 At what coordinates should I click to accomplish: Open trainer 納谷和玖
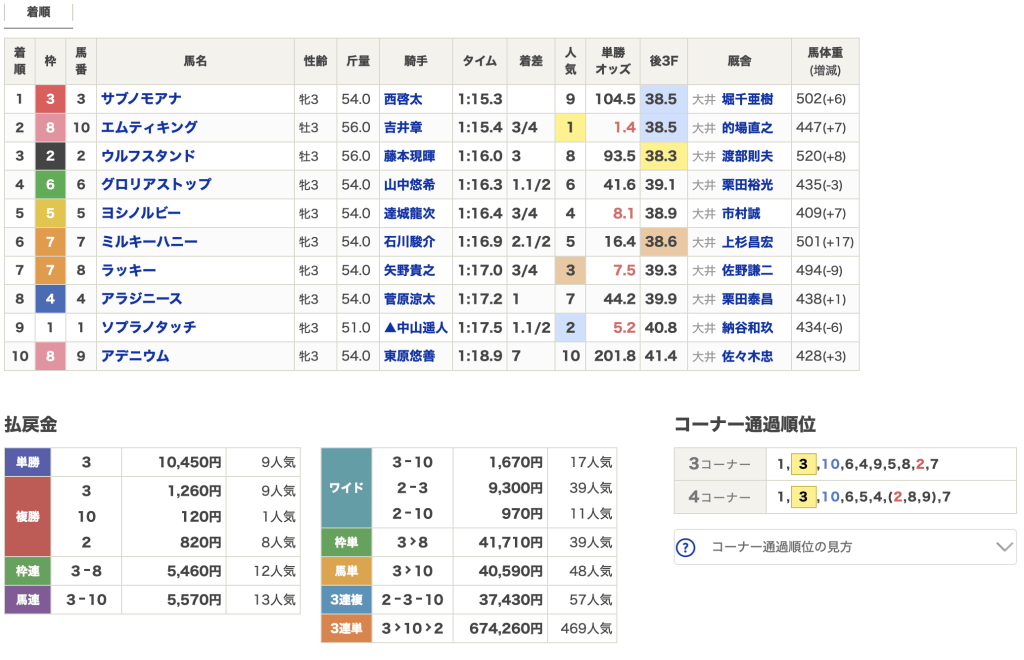pos(747,328)
